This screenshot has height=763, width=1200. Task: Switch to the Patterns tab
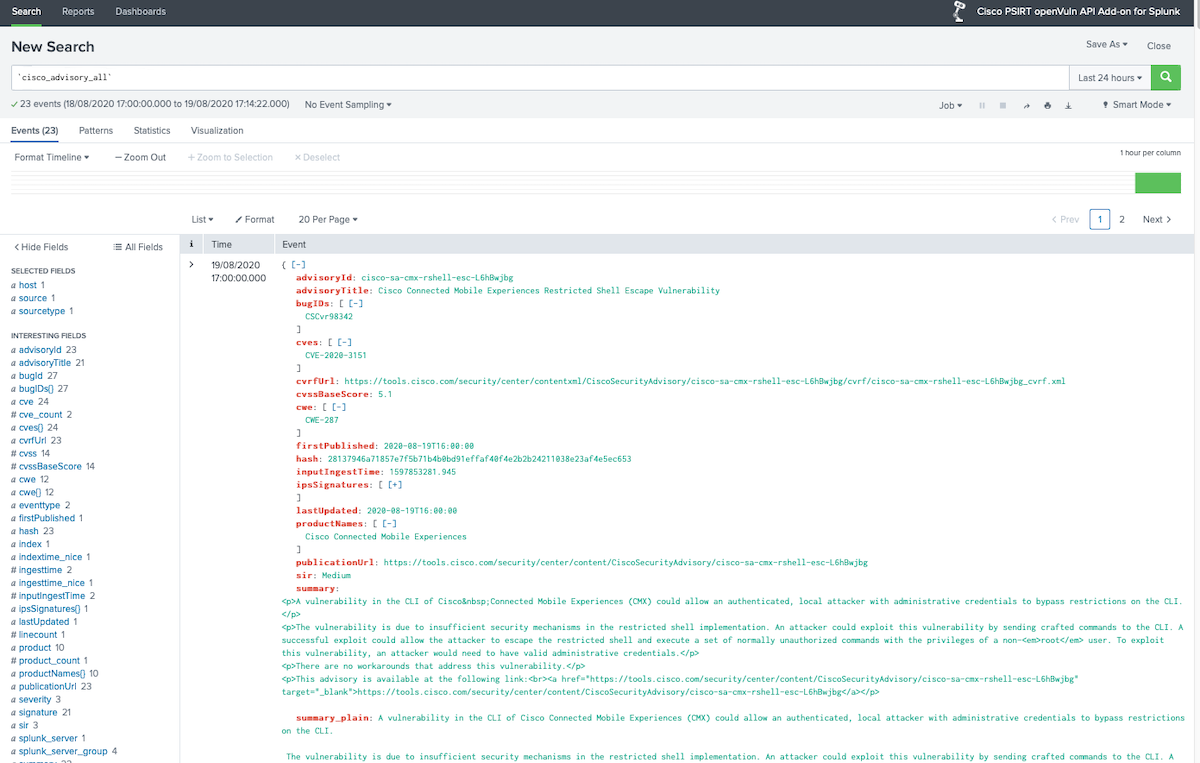click(96, 131)
